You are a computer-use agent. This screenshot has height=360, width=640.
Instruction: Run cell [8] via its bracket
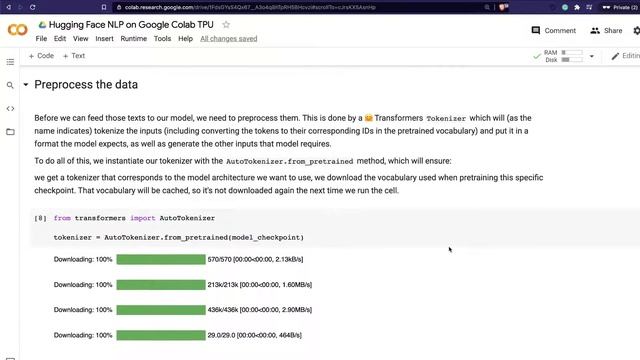[40, 218]
